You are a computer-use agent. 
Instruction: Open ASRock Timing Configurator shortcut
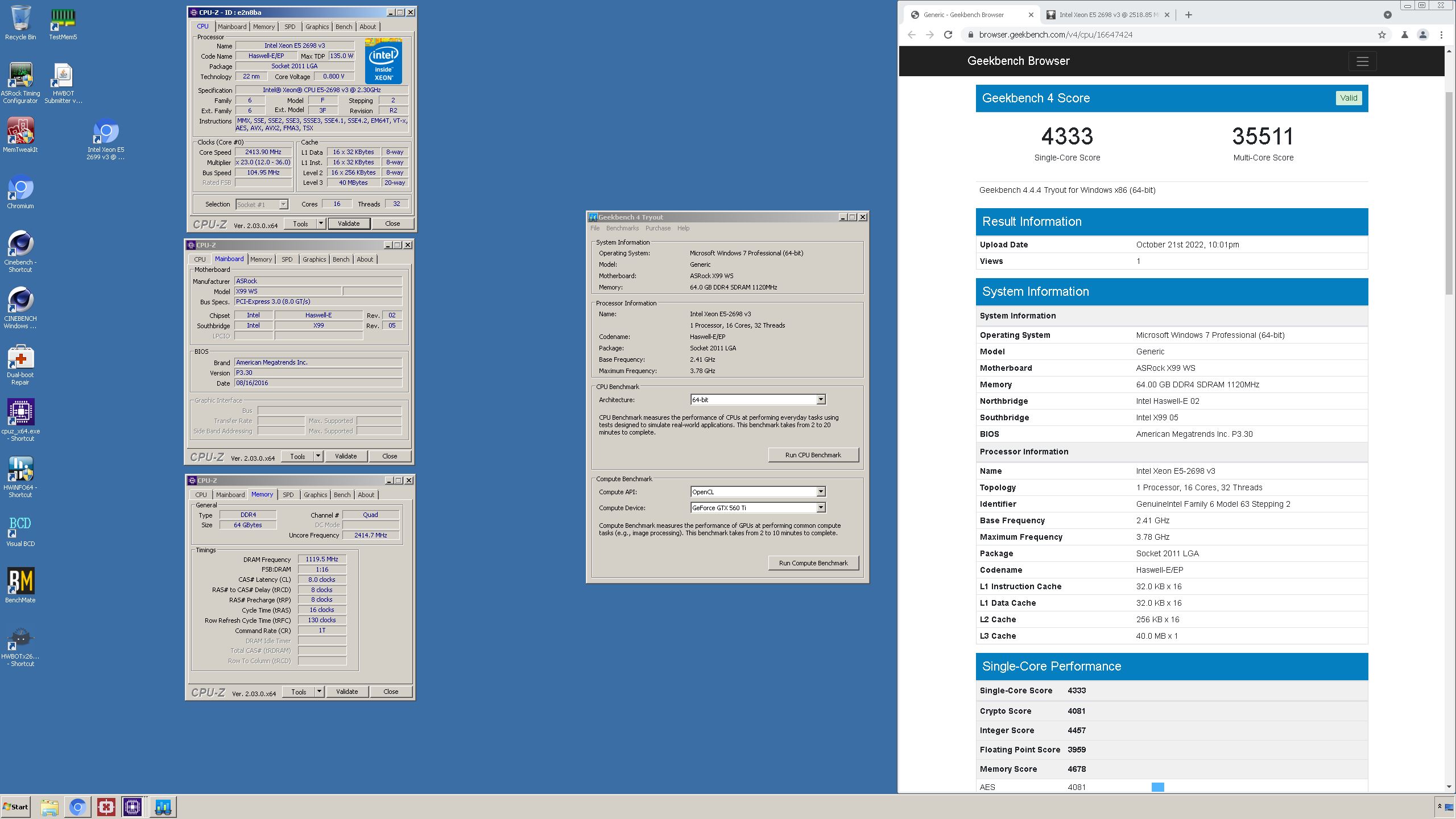tap(20, 83)
